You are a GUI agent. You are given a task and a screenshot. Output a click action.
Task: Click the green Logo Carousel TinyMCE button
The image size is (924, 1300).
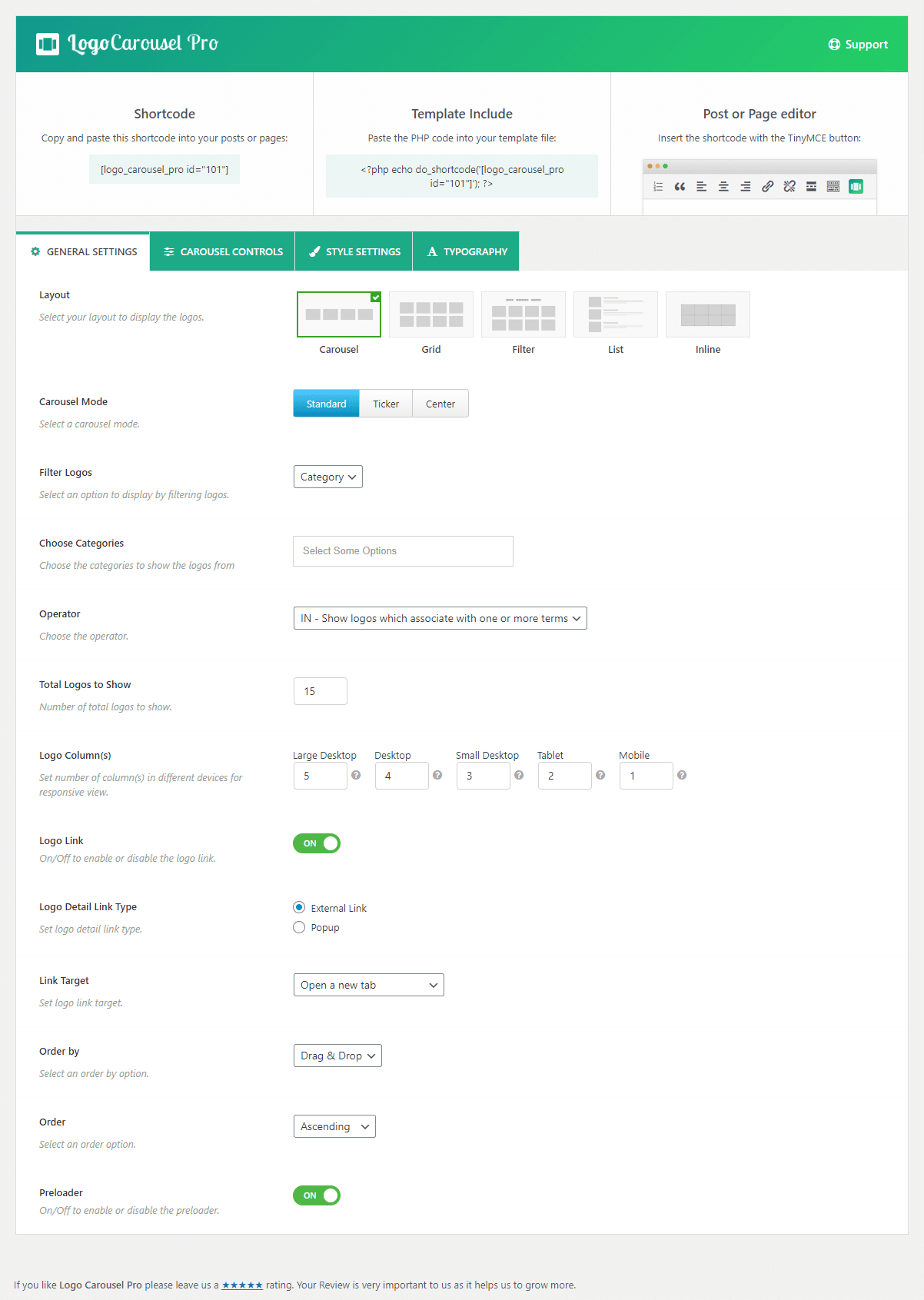(856, 187)
